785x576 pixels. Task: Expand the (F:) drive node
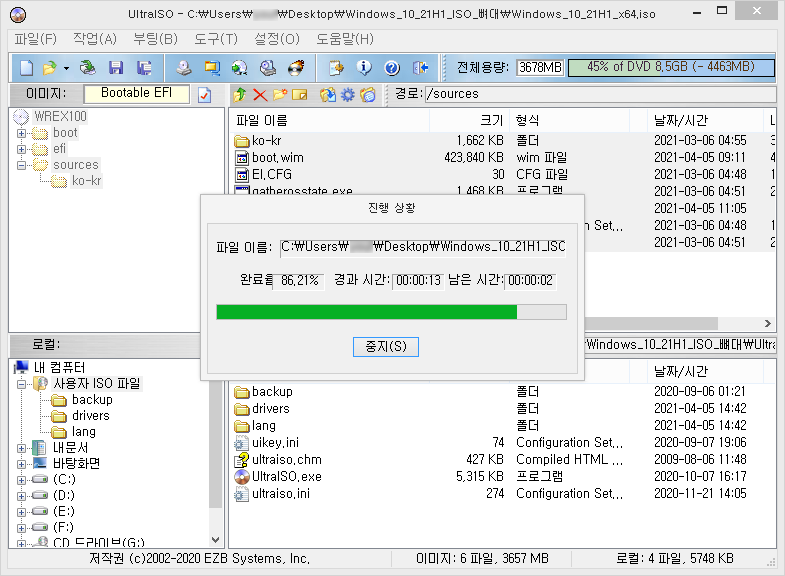[x=22, y=528]
